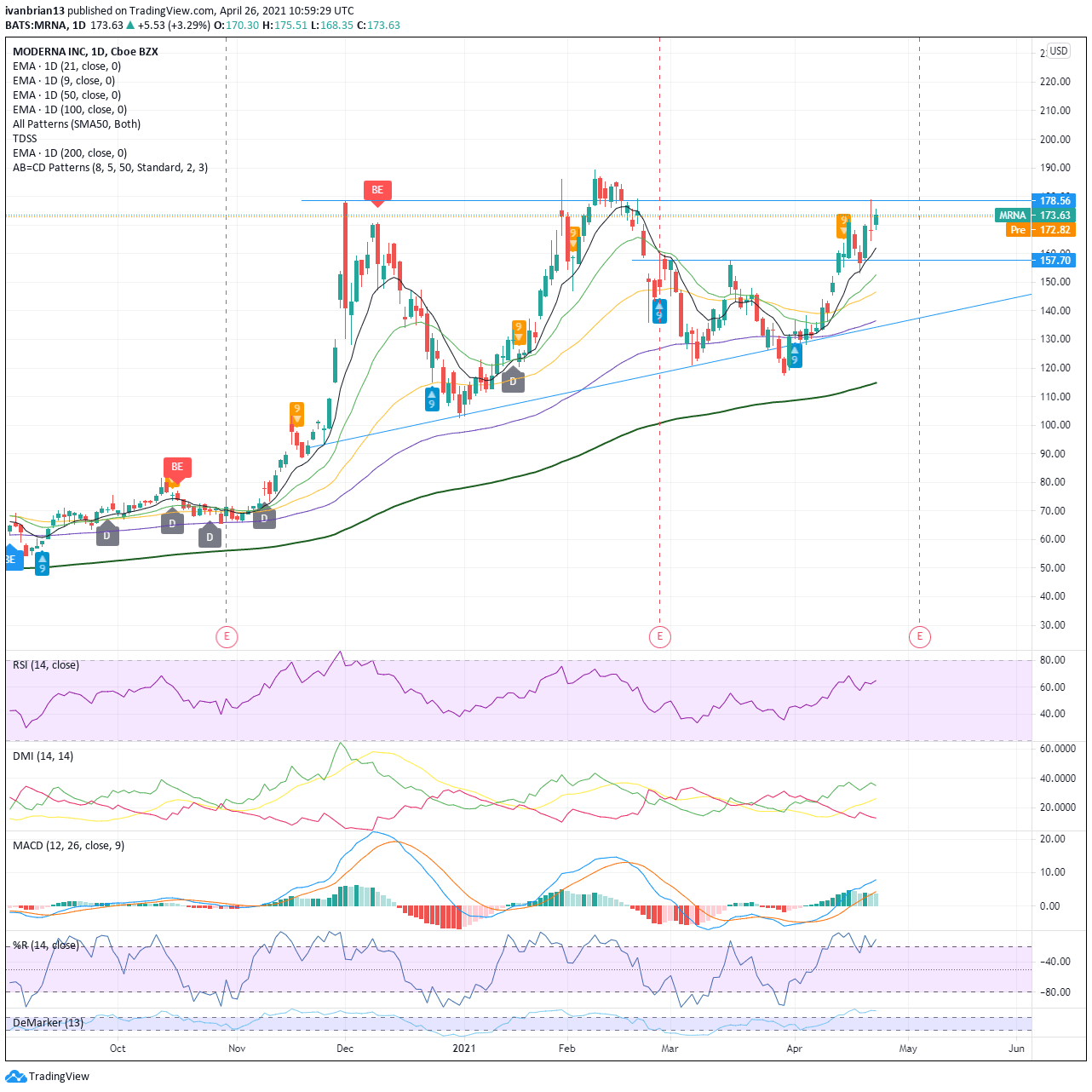The width and height of the screenshot is (1092, 1092).
Task: Click the orange 9 TD marker in mid-January
Action: (x=518, y=332)
